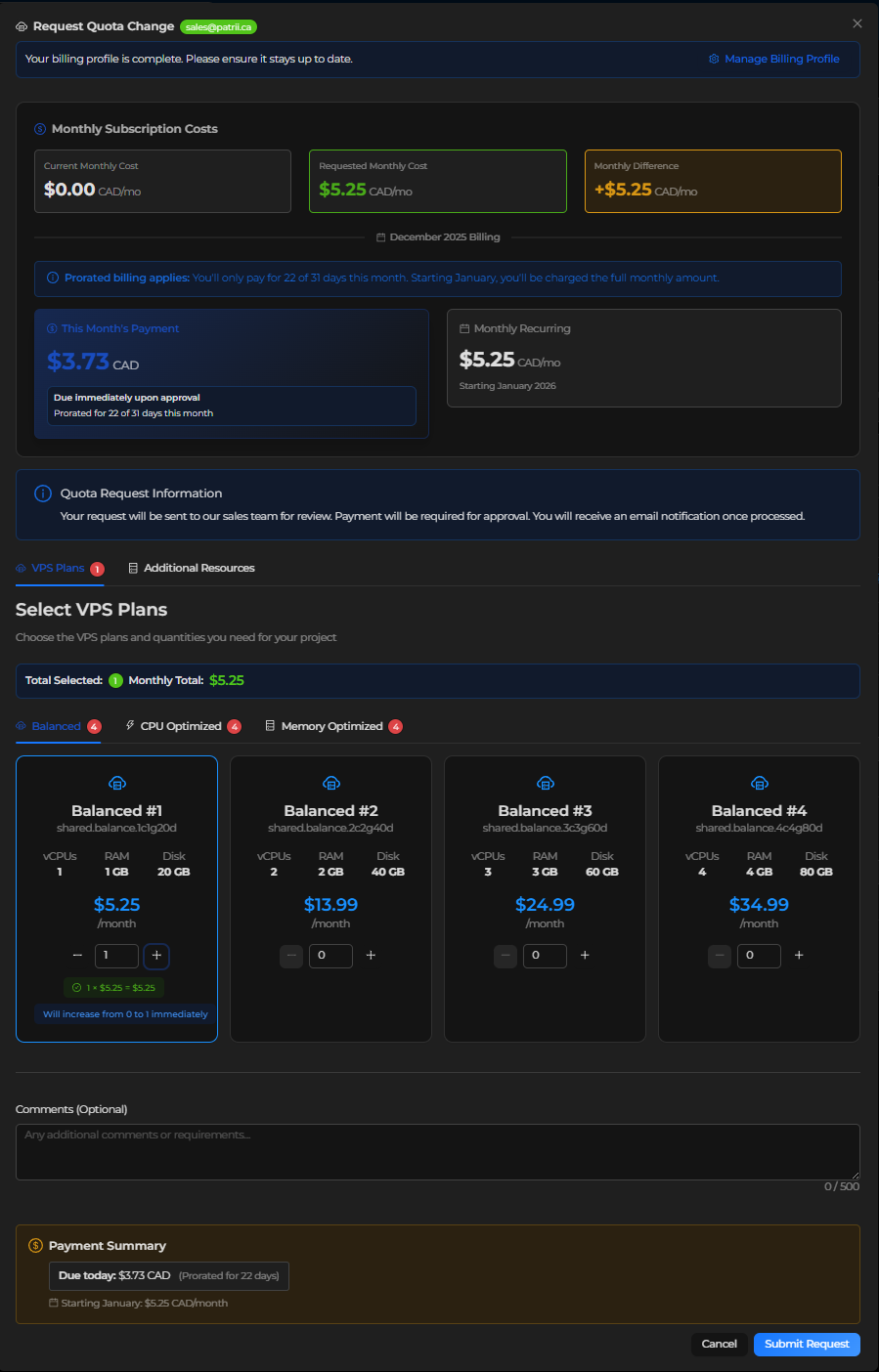This screenshot has width=879, height=1372.
Task: Switch to the Additional Resources tab
Action: [x=192, y=568]
